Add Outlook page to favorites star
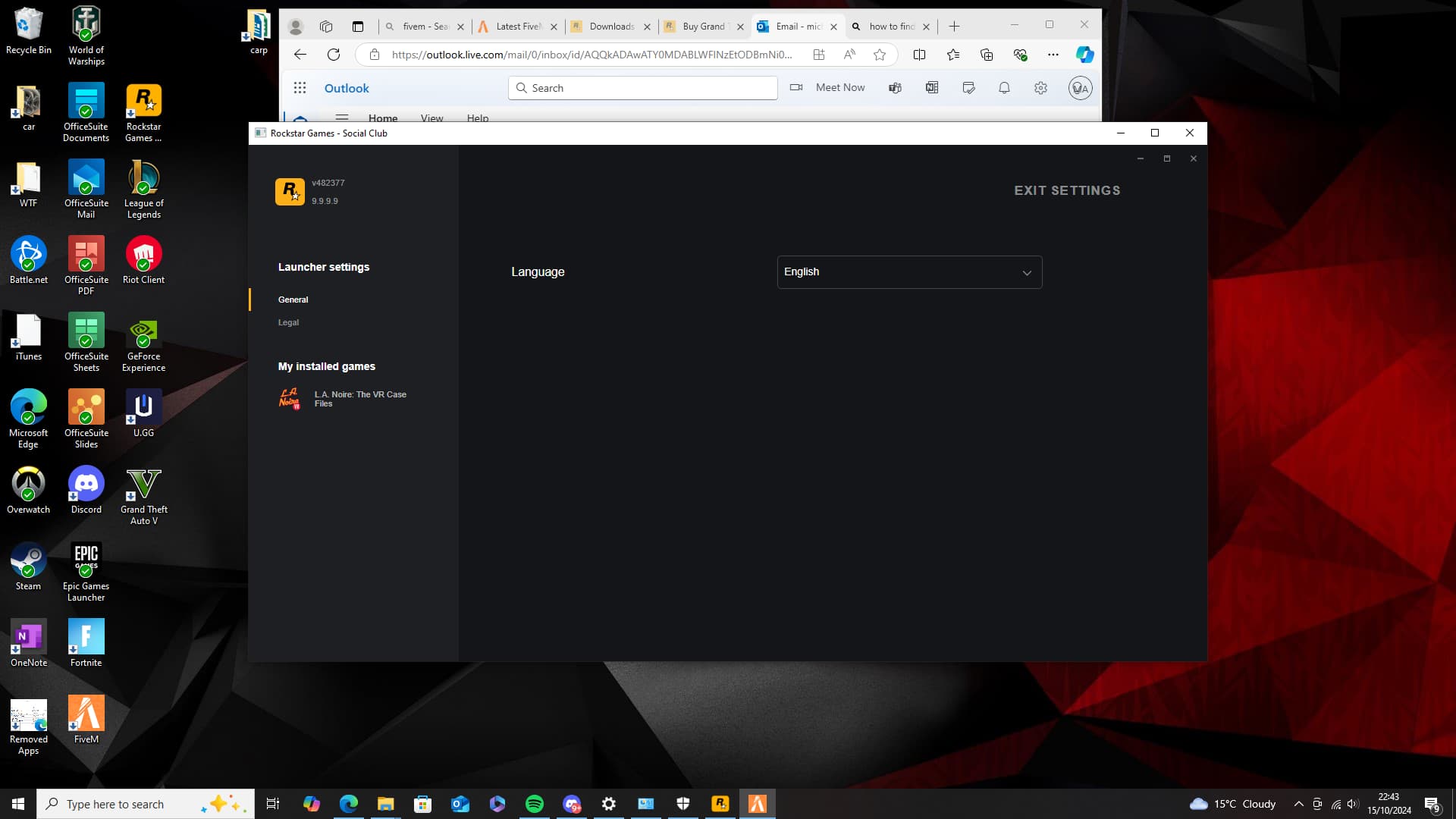 click(x=880, y=55)
